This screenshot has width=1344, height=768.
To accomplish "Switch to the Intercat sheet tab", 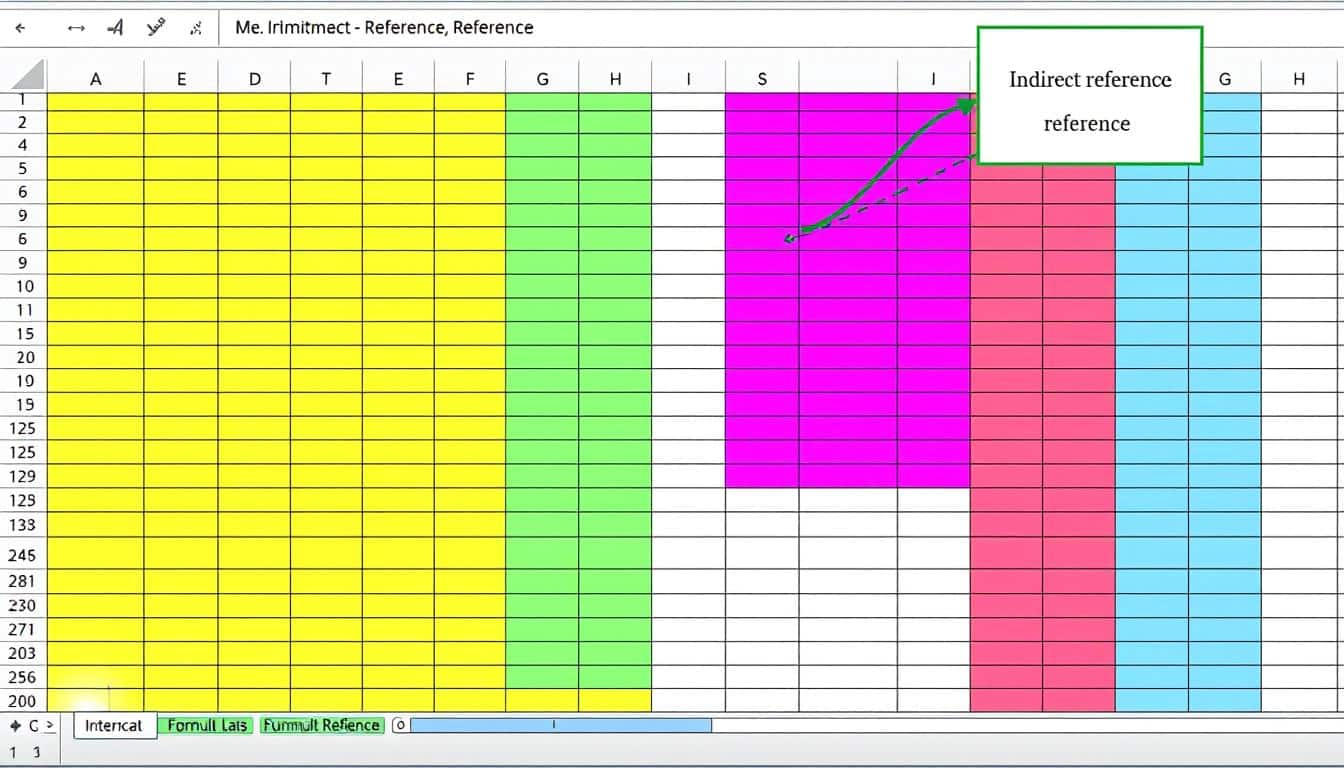I will pyautogui.click(x=114, y=726).
